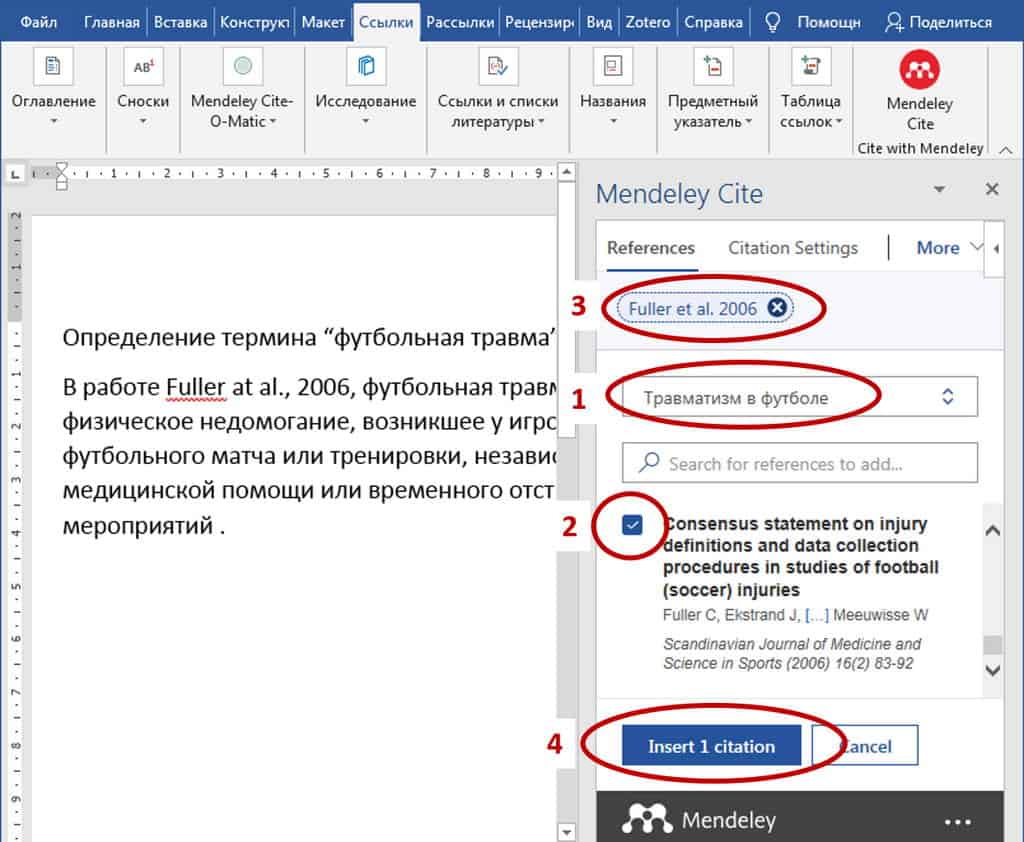Expand the Названия dropdown arrow
This screenshot has width=1024, height=842.
click(x=613, y=121)
